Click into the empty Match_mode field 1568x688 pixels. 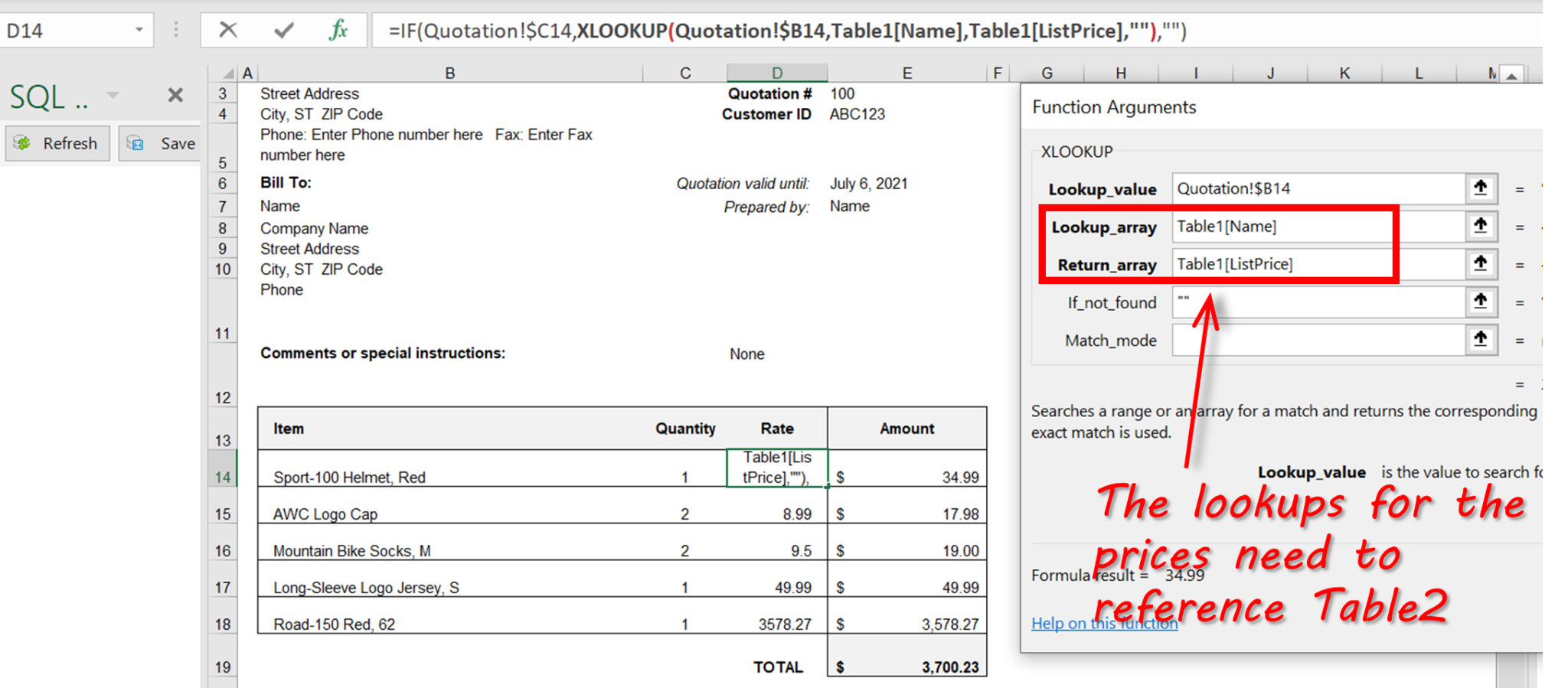(1317, 340)
